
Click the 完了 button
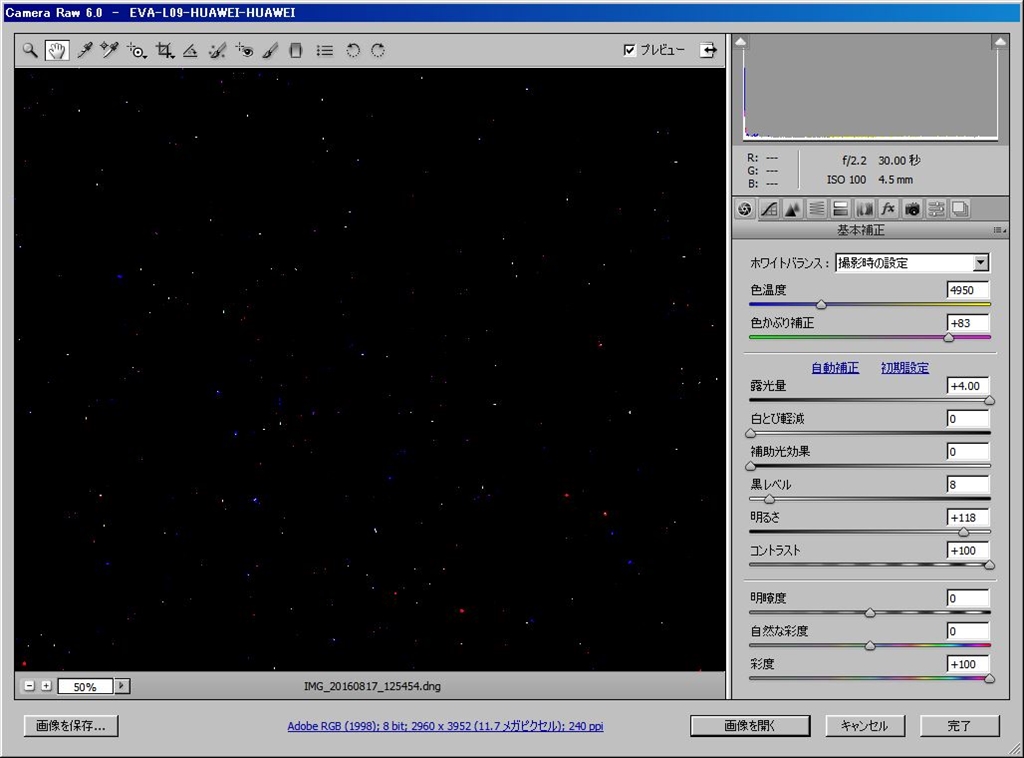(x=959, y=725)
